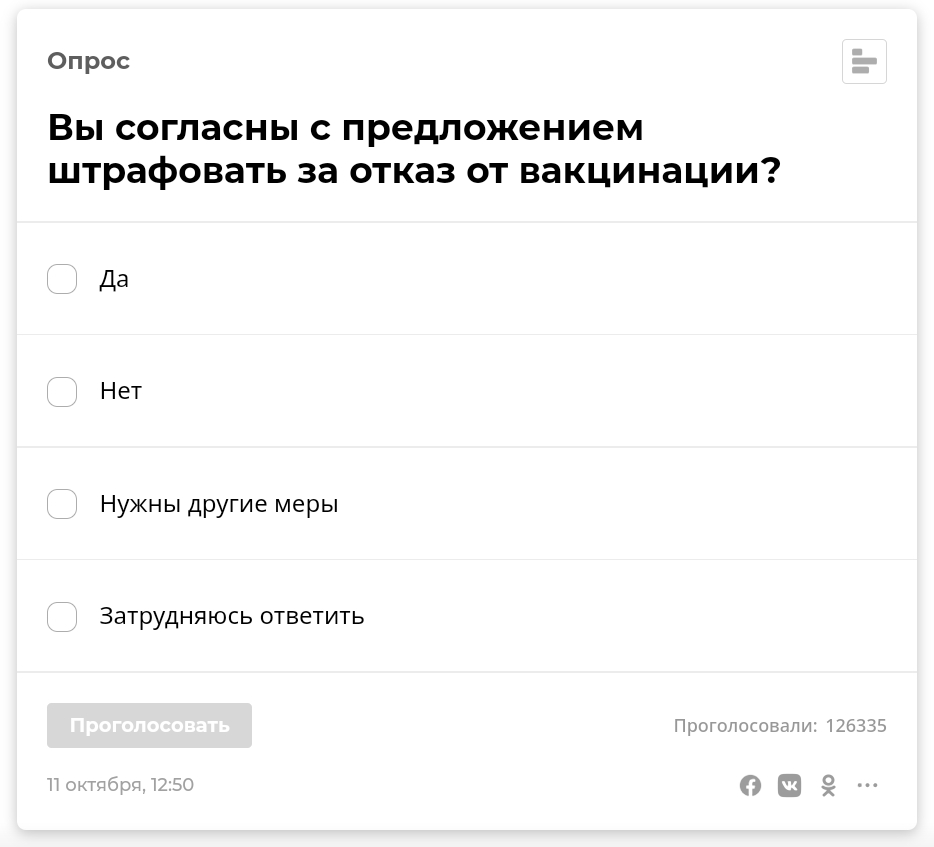Check the Нужны другие меры checkbox
Screen dimensions: 934x847
[x=62, y=504]
